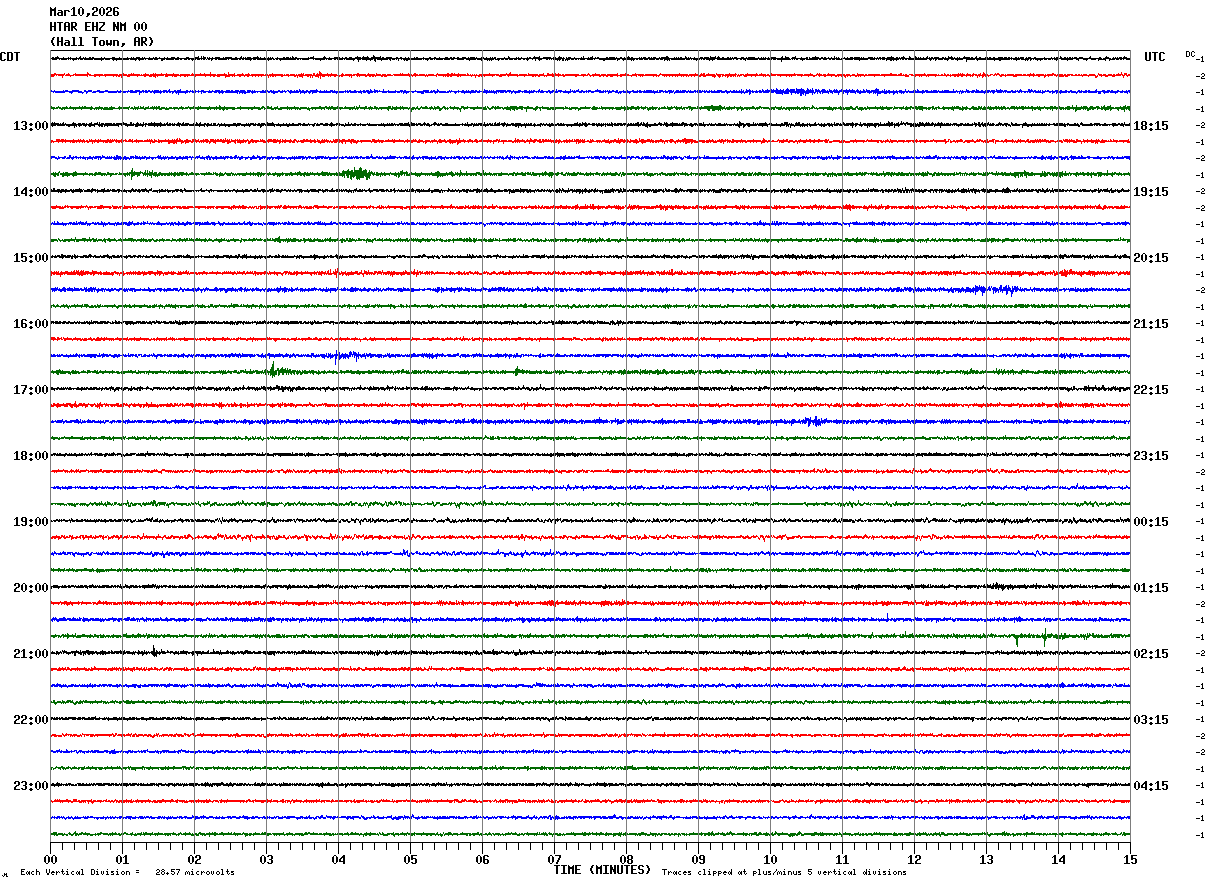Click minute-axis tick label '13'
1210x886 pixels.
pyautogui.click(x=986, y=860)
